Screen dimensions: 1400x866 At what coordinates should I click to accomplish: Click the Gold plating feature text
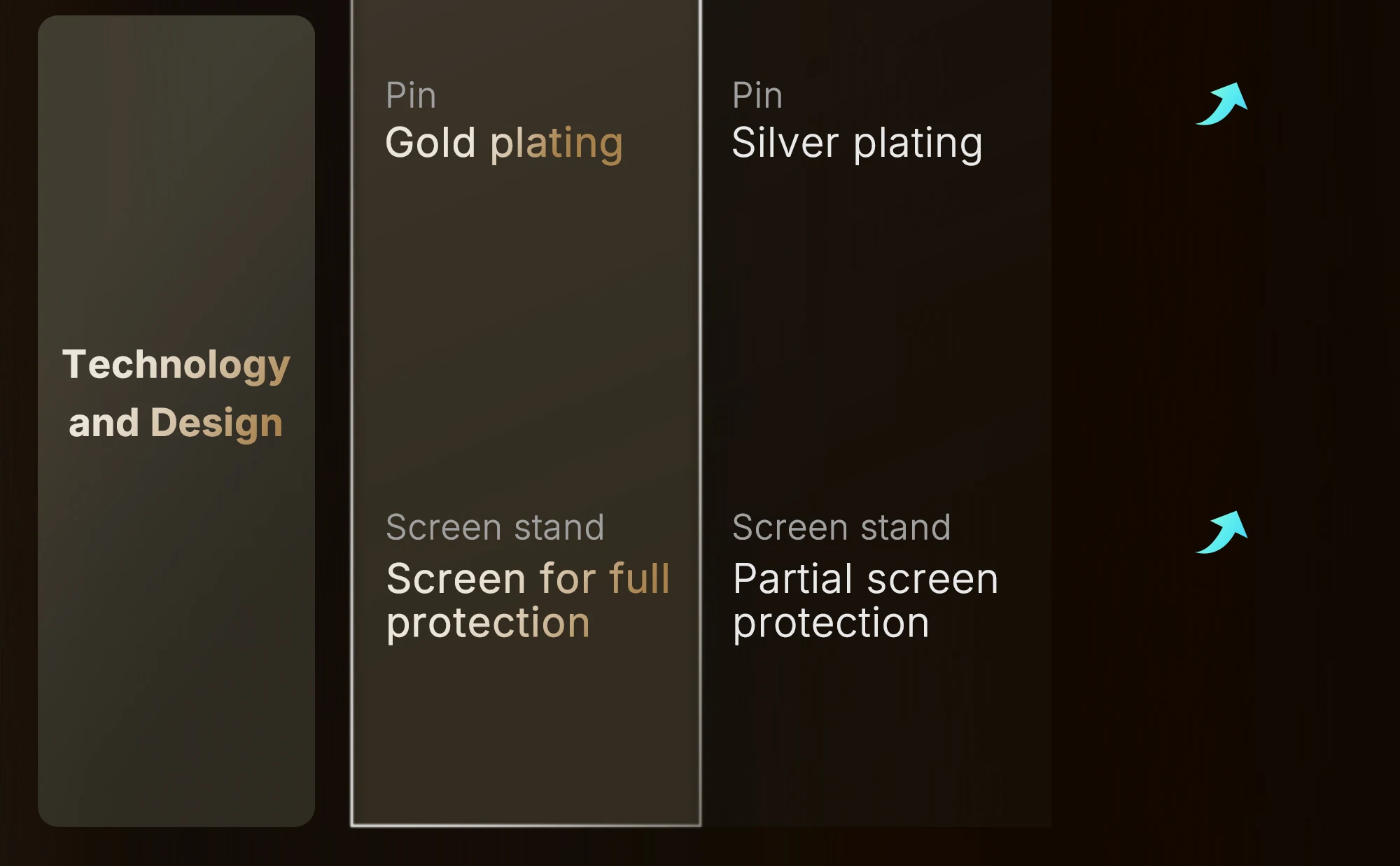[503, 144]
